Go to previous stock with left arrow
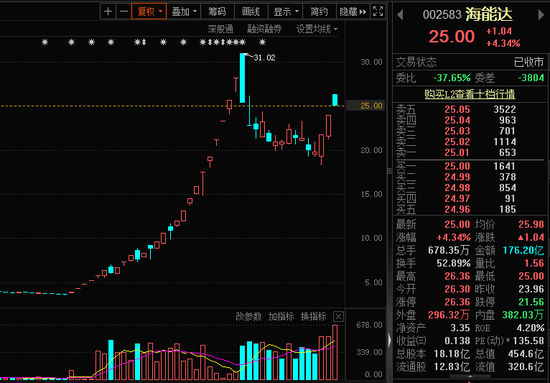550x383 pixels. (x=400, y=15)
